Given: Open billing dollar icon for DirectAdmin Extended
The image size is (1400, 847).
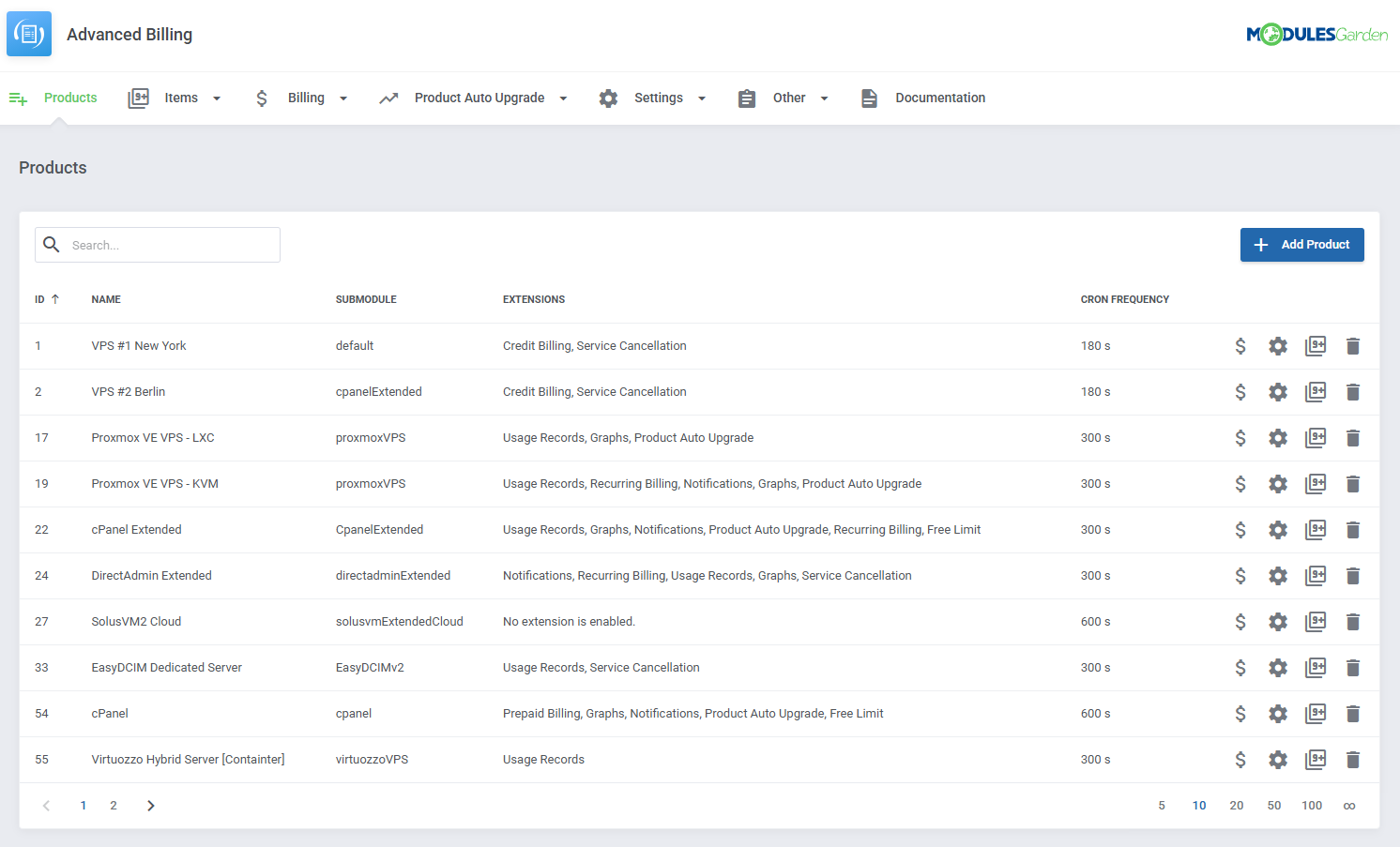Looking at the screenshot, I should point(1240,575).
